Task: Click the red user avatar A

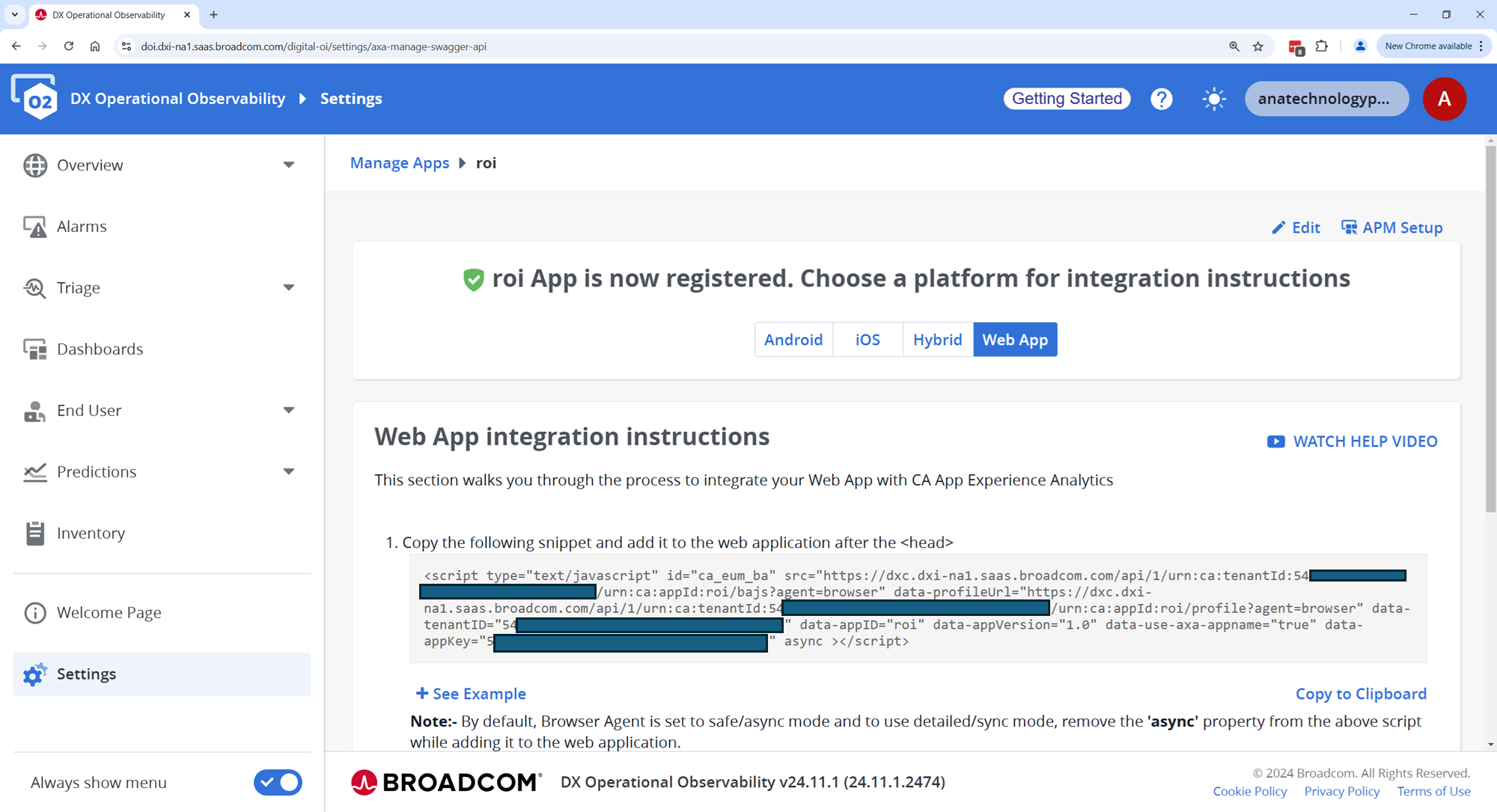Action: point(1444,99)
